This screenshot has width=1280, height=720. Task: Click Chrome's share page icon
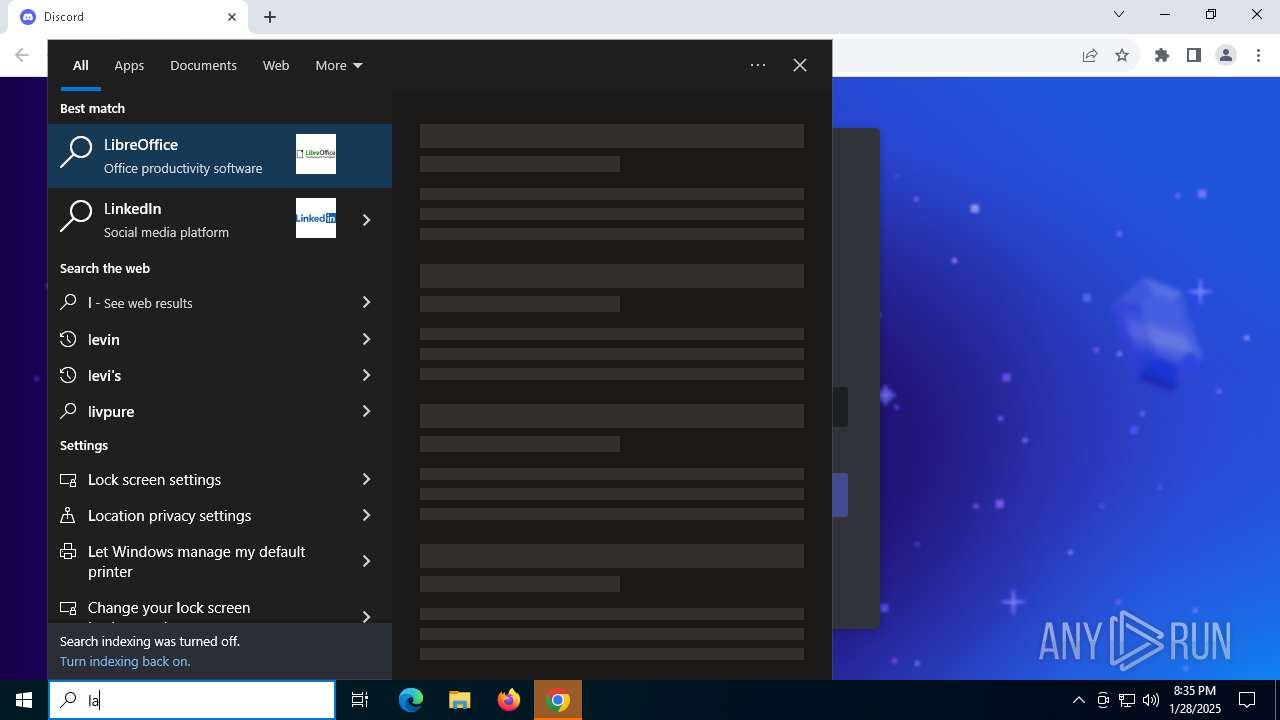coord(1090,56)
